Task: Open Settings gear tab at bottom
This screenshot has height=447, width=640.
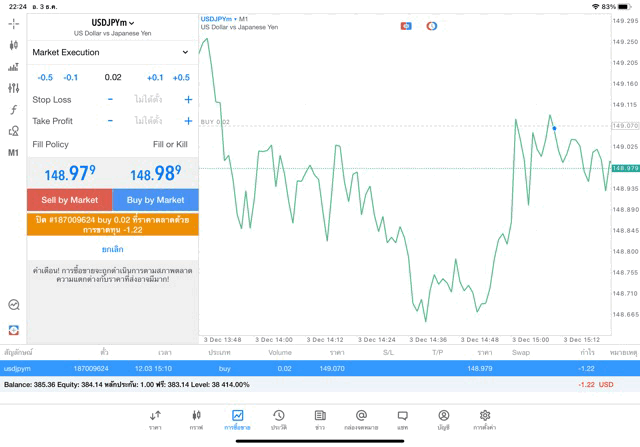Action: (485, 419)
